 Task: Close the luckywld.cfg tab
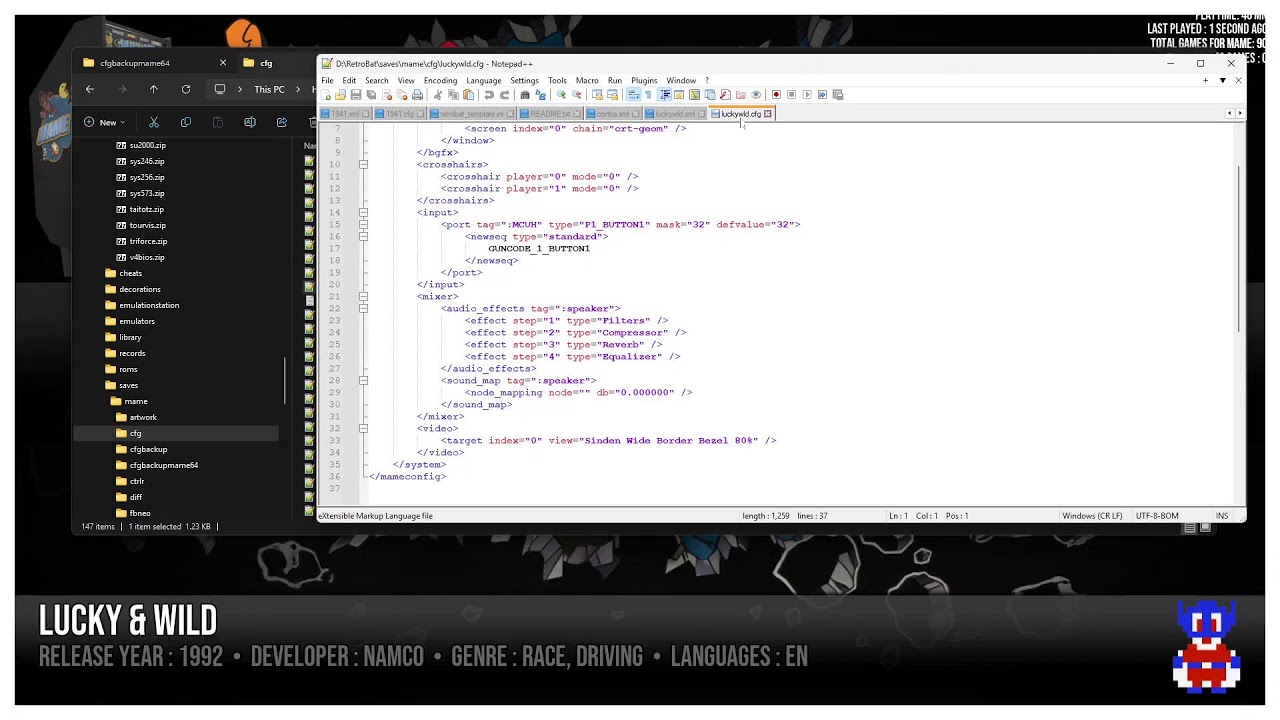[768, 114]
